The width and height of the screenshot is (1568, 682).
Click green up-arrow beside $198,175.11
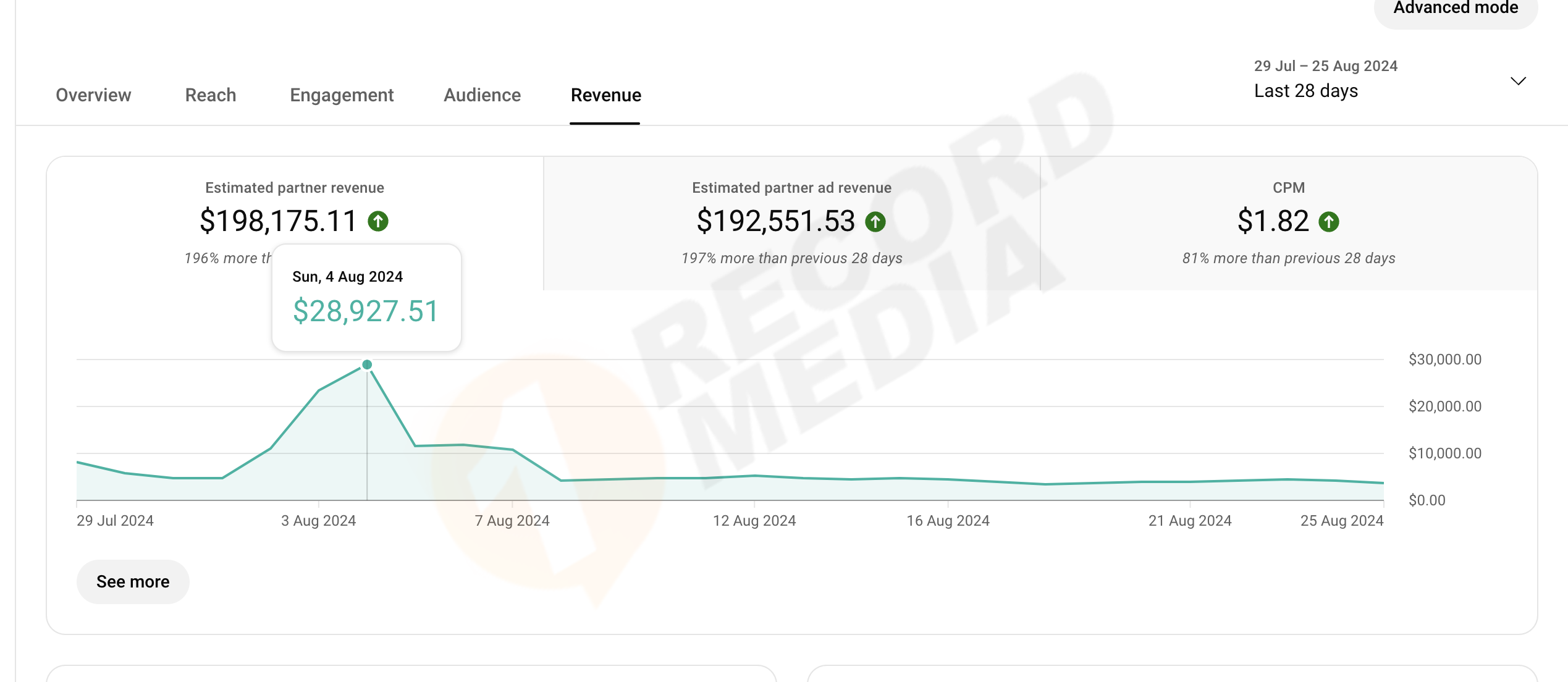[x=378, y=221]
